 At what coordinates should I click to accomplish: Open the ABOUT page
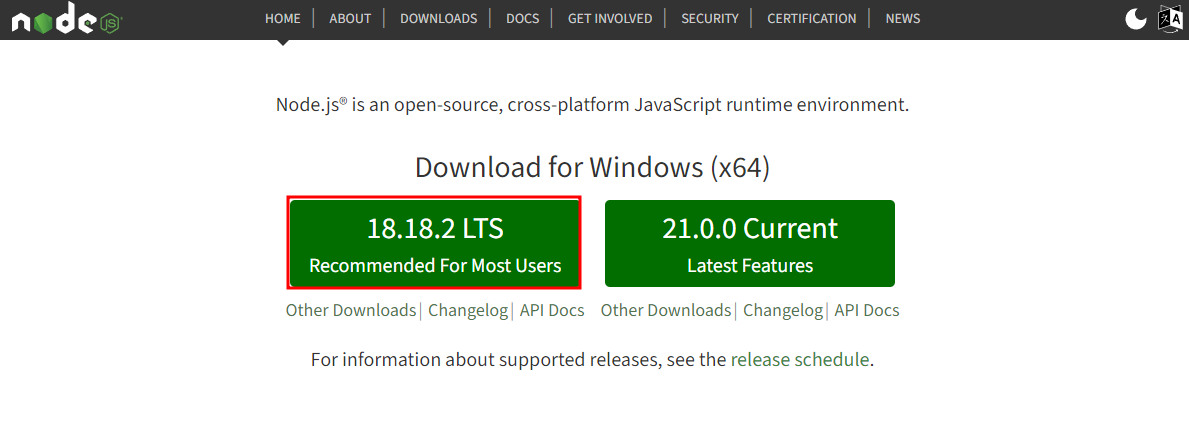coord(349,19)
